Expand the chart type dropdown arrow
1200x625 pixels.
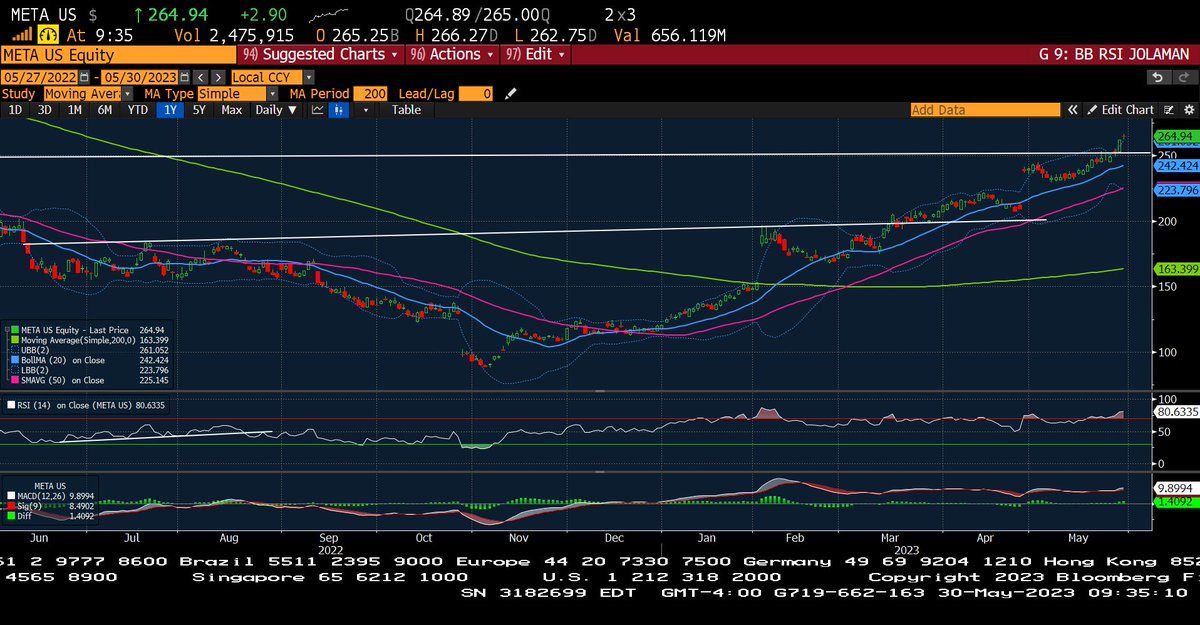(365, 110)
